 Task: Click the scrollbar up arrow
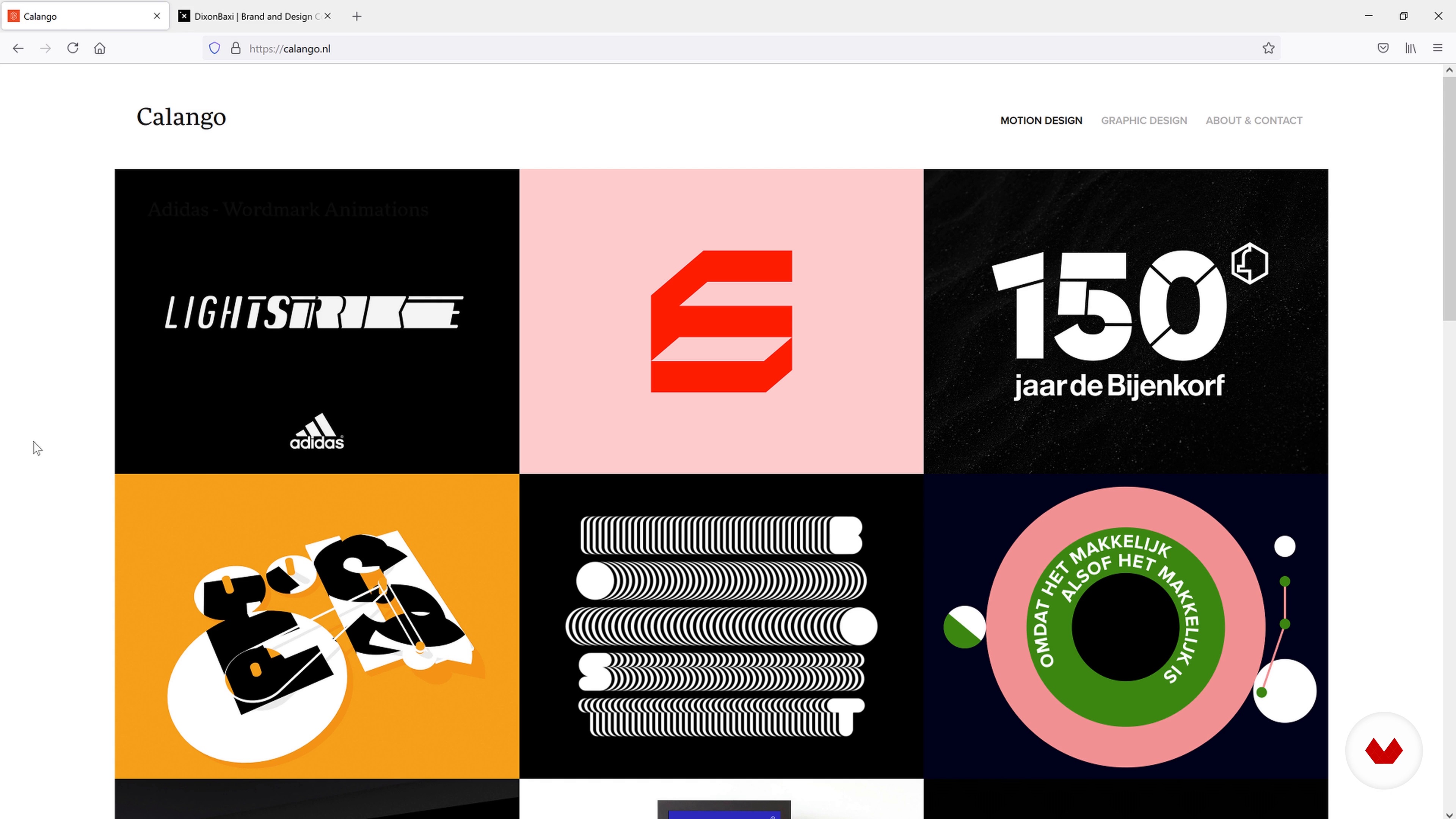pyautogui.click(x=1449, y=70)
